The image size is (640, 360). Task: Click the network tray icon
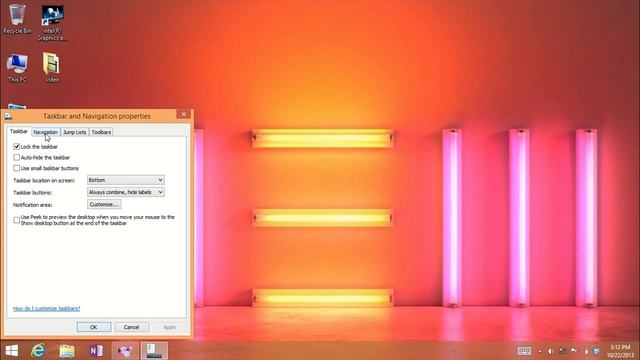[562, 351]
